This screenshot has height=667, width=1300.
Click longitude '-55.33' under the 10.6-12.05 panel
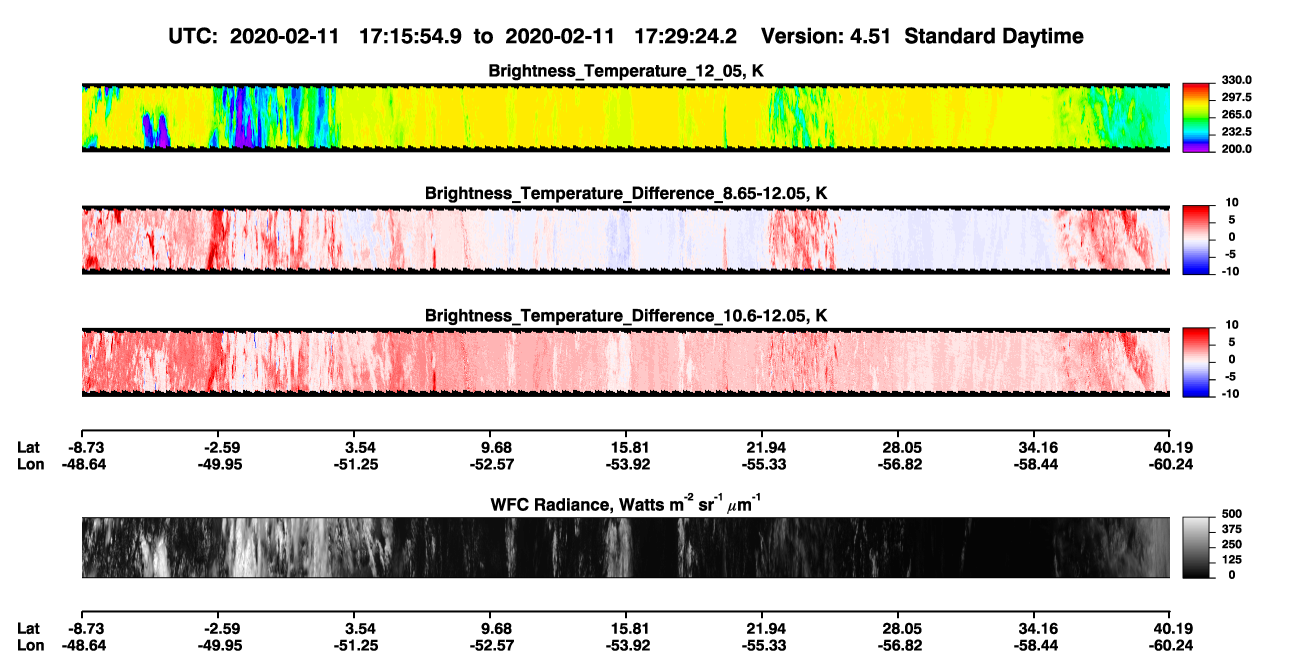click(x=762, y=464)
